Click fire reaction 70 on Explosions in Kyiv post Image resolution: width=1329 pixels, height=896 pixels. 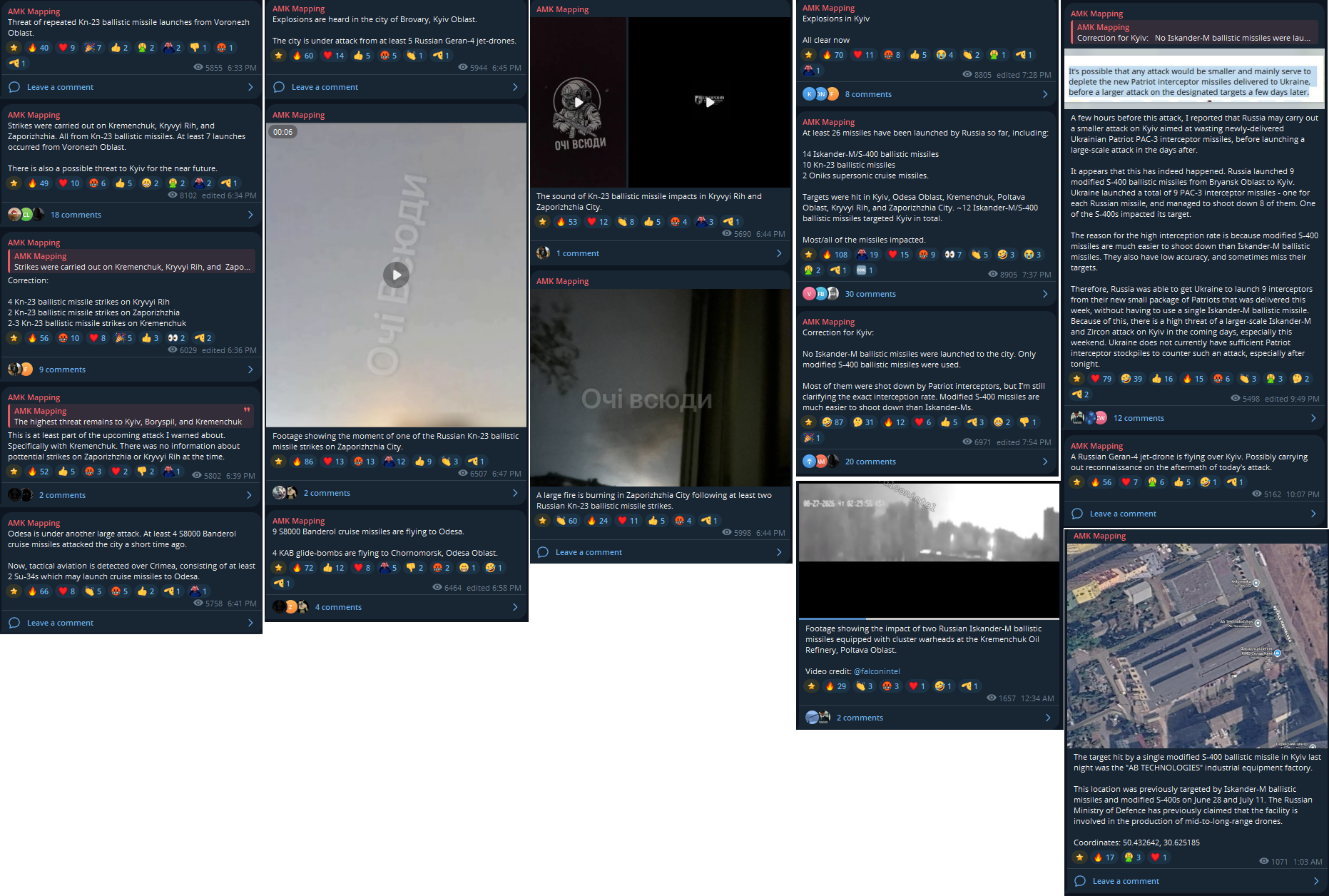coord(833,55)
